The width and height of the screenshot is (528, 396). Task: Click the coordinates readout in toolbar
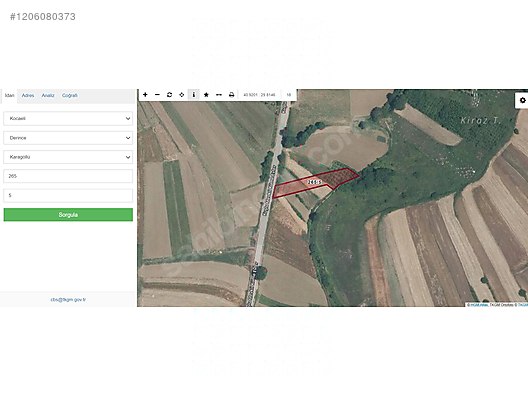[259, 95]
